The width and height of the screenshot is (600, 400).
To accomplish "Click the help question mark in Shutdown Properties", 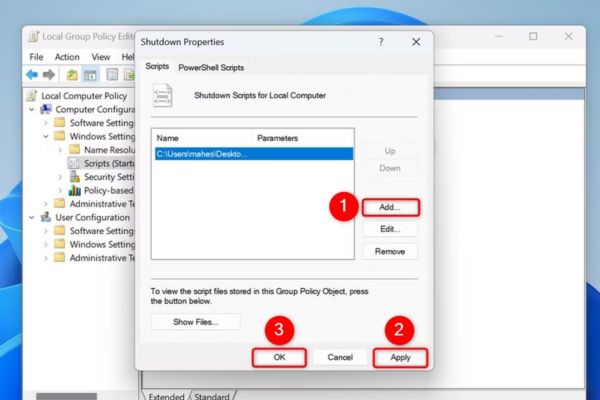I will coord(380,42).
